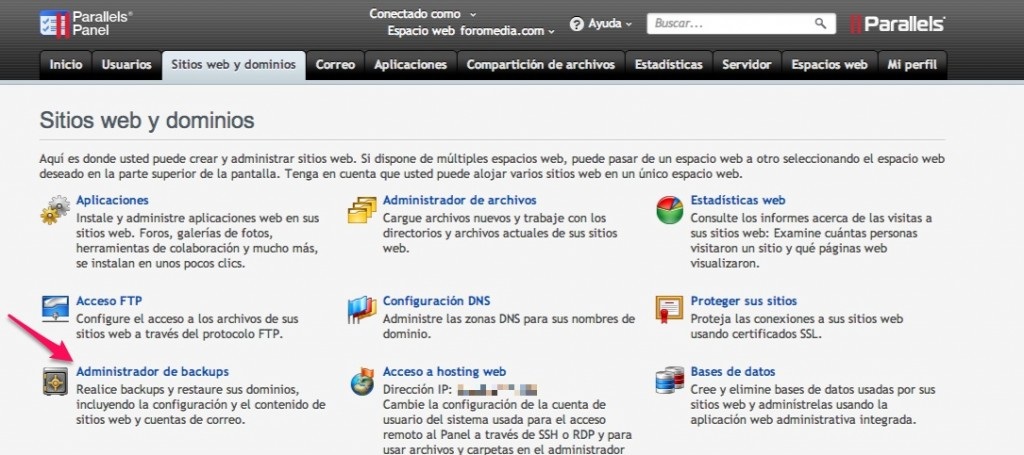Viewport: 1024px width, 455px height.
Task: Open the Estadísticas tab
Action: point(668,65)
